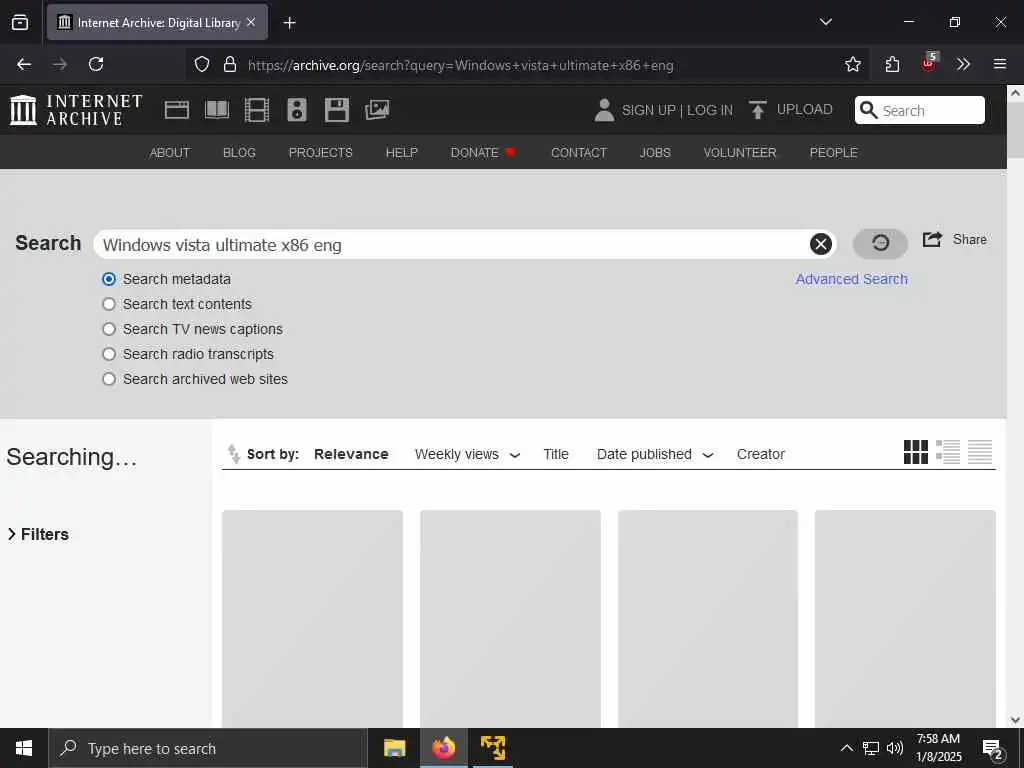This screenshot has height=768, width=1024.
Task: Sort results by Title
Action: (x=556, y=454)
